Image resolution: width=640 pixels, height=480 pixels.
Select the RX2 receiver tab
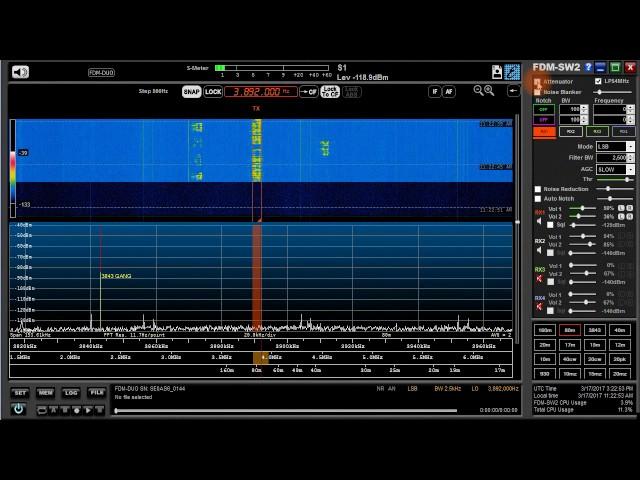pos(571,131)
